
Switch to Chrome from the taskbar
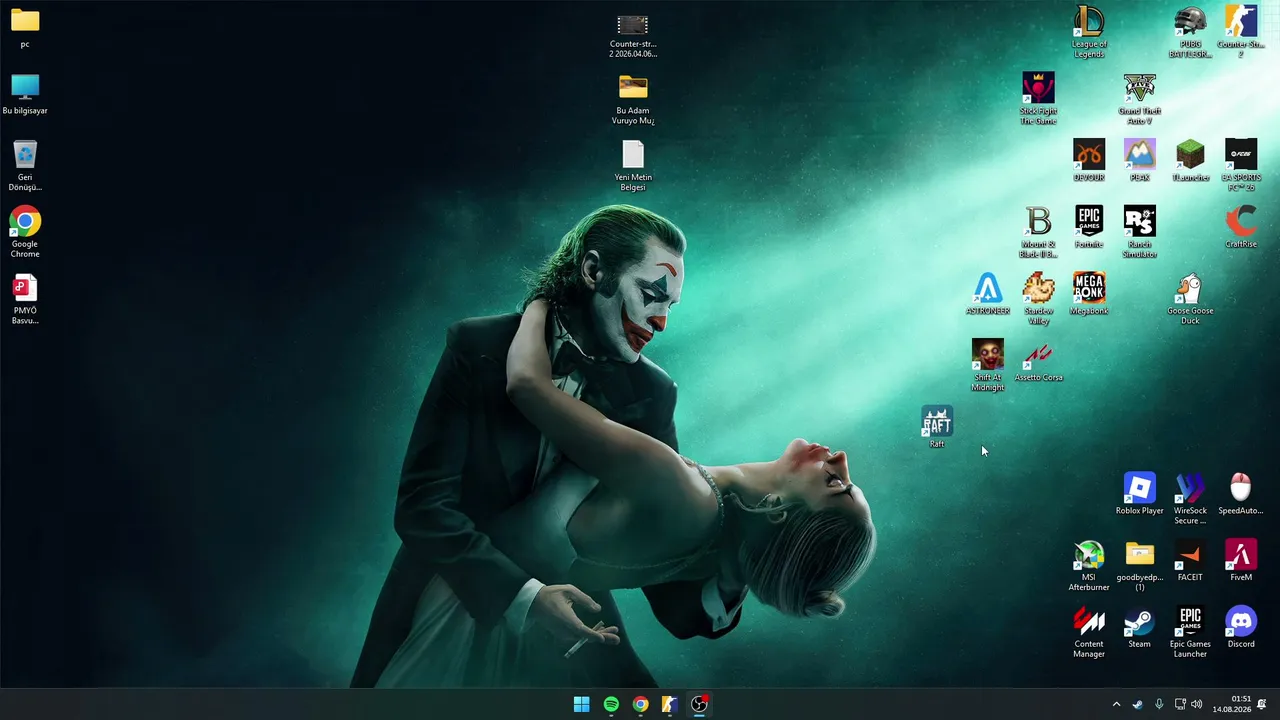pos(640,704)
